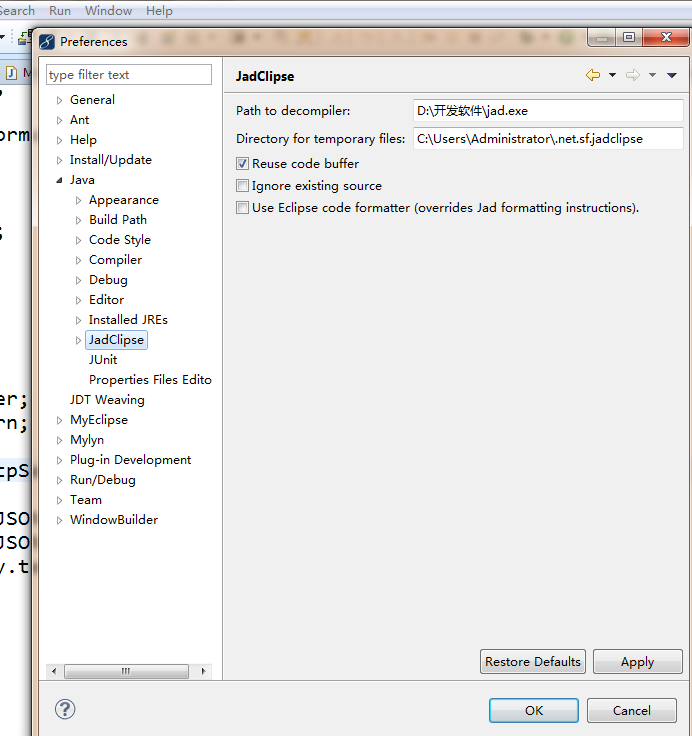The width and height of the screenshot is (692, 736).
Task: Click the back navigation arrow icon
Action: [593, 75]
